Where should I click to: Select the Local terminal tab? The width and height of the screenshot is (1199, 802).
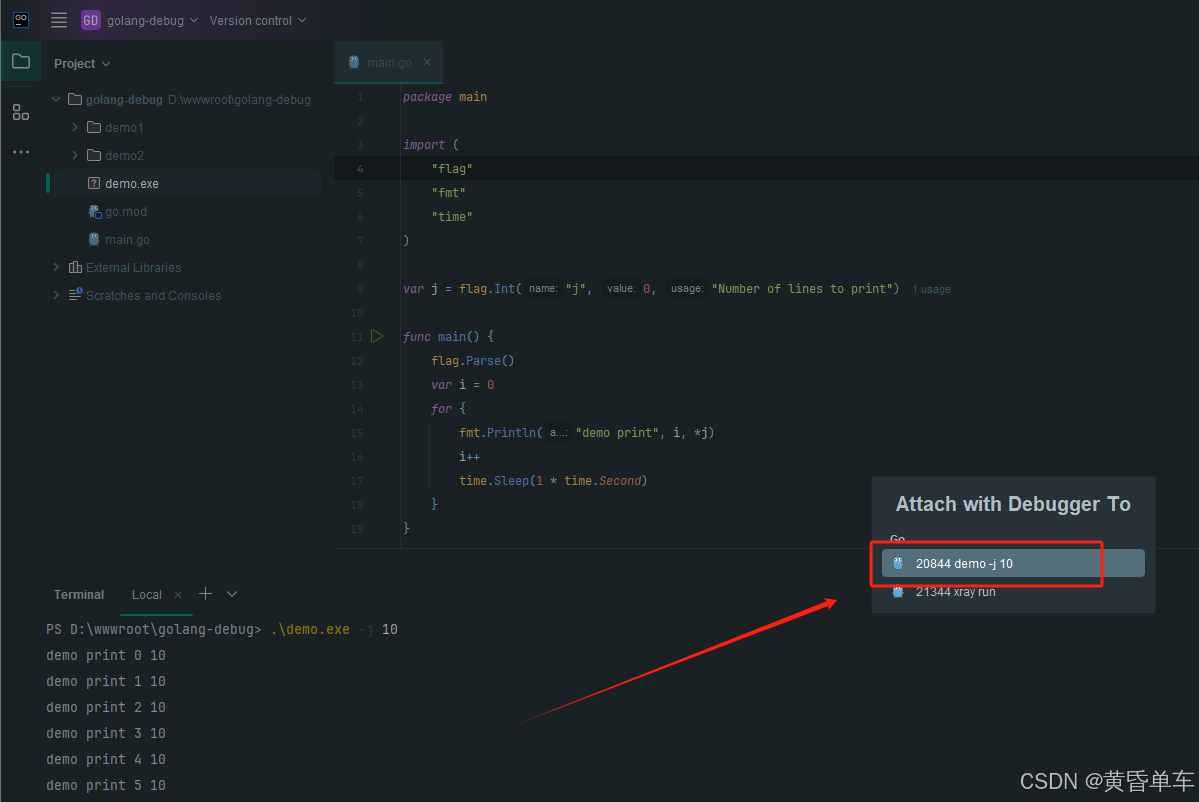point(146,595)
